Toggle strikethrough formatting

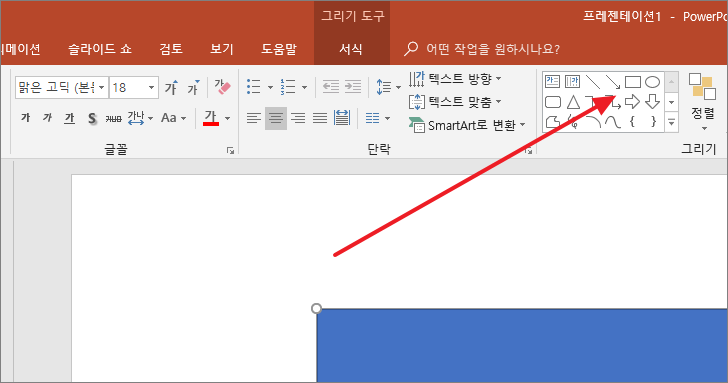click(113, 118)
